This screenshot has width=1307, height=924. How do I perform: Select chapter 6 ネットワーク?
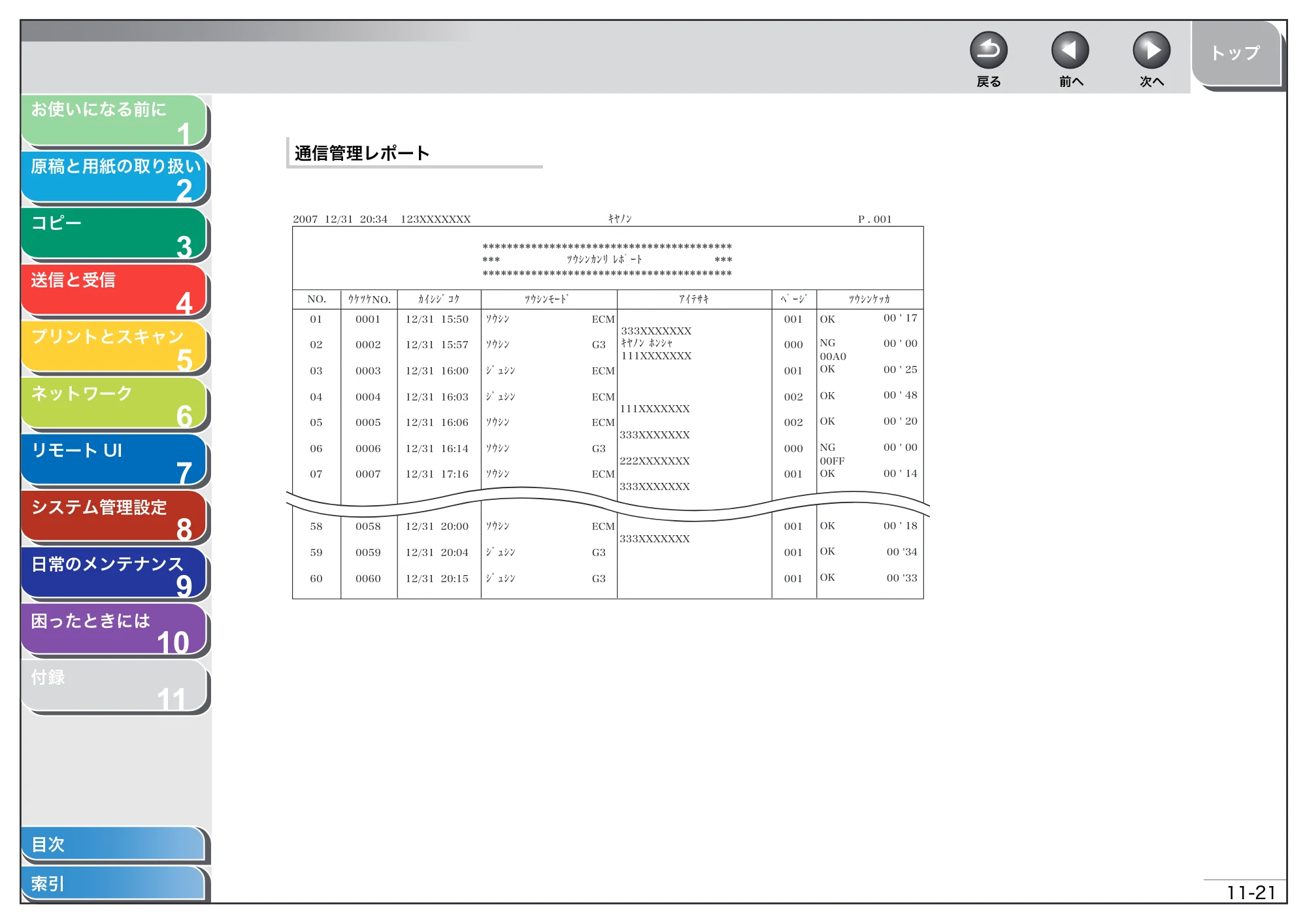click(x=114, y=404)
